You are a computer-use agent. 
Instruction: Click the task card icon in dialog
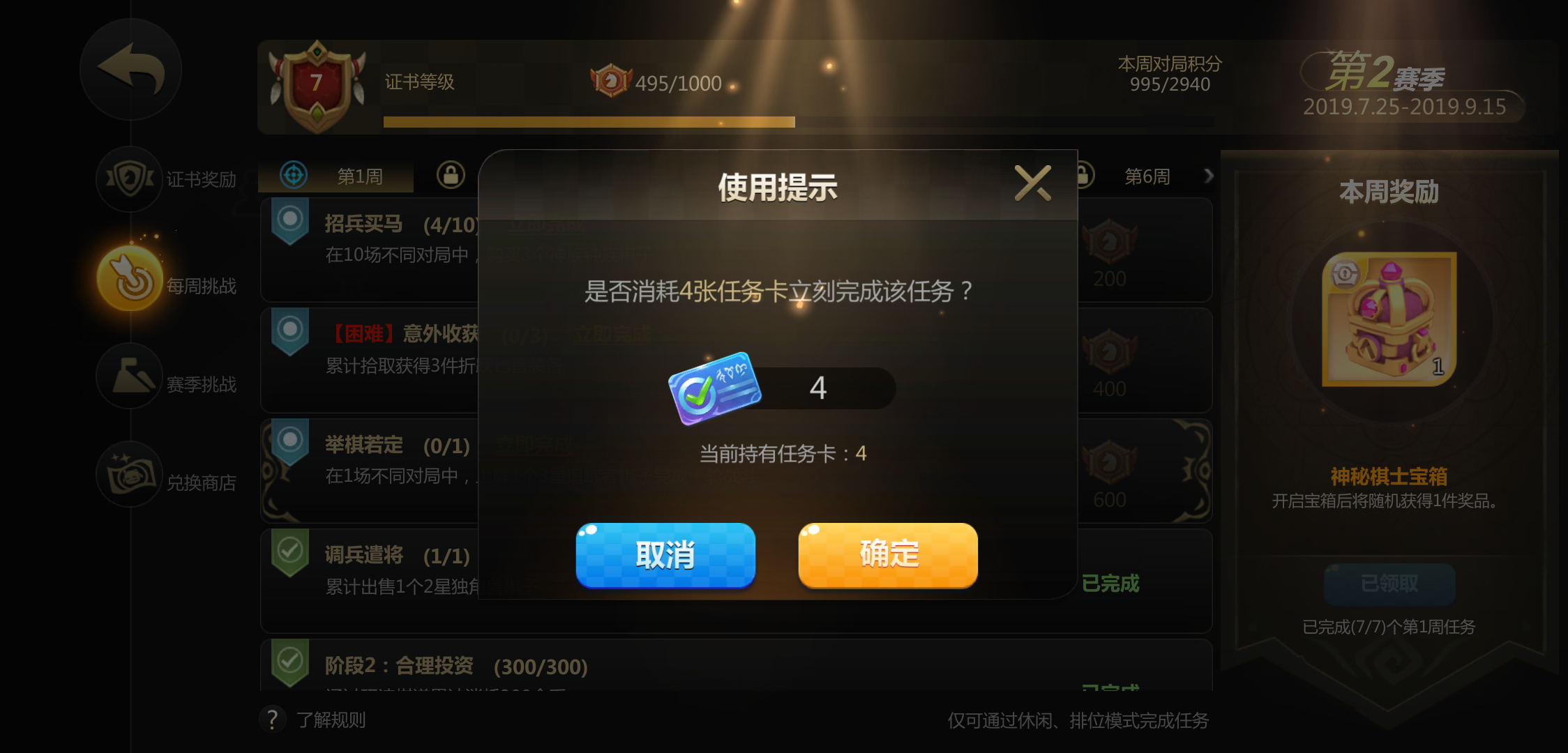[x=714, y=388]
